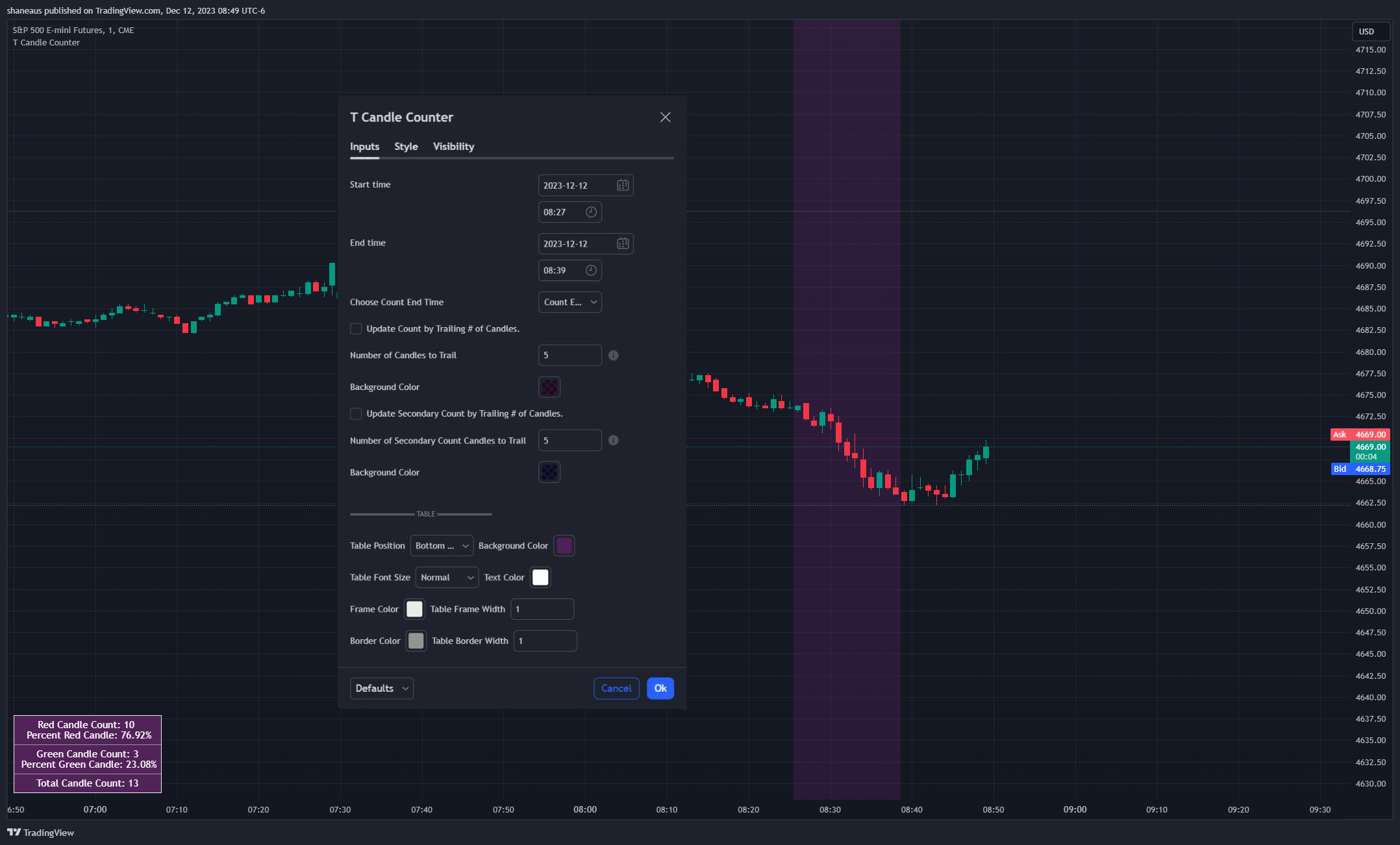Open the End time clock icon
Screen dimensions: 1400x845
[x=591, y=271]
